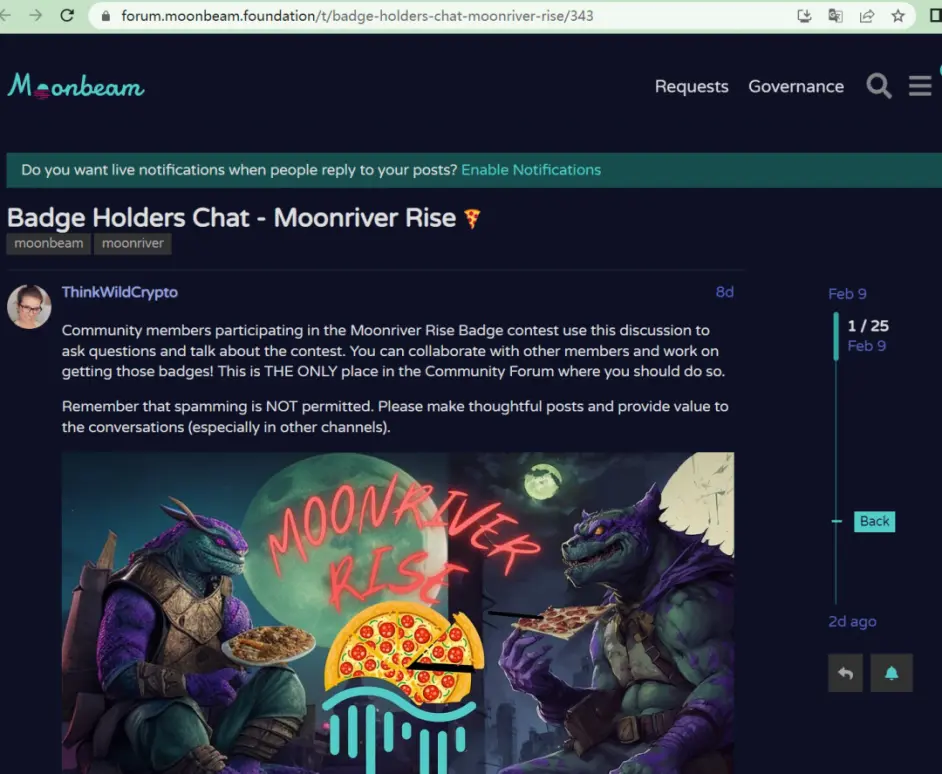Jump to Feb 9 at timeline top
The image size is (942, 774).
pyautogui.click(x=847, y=294)
